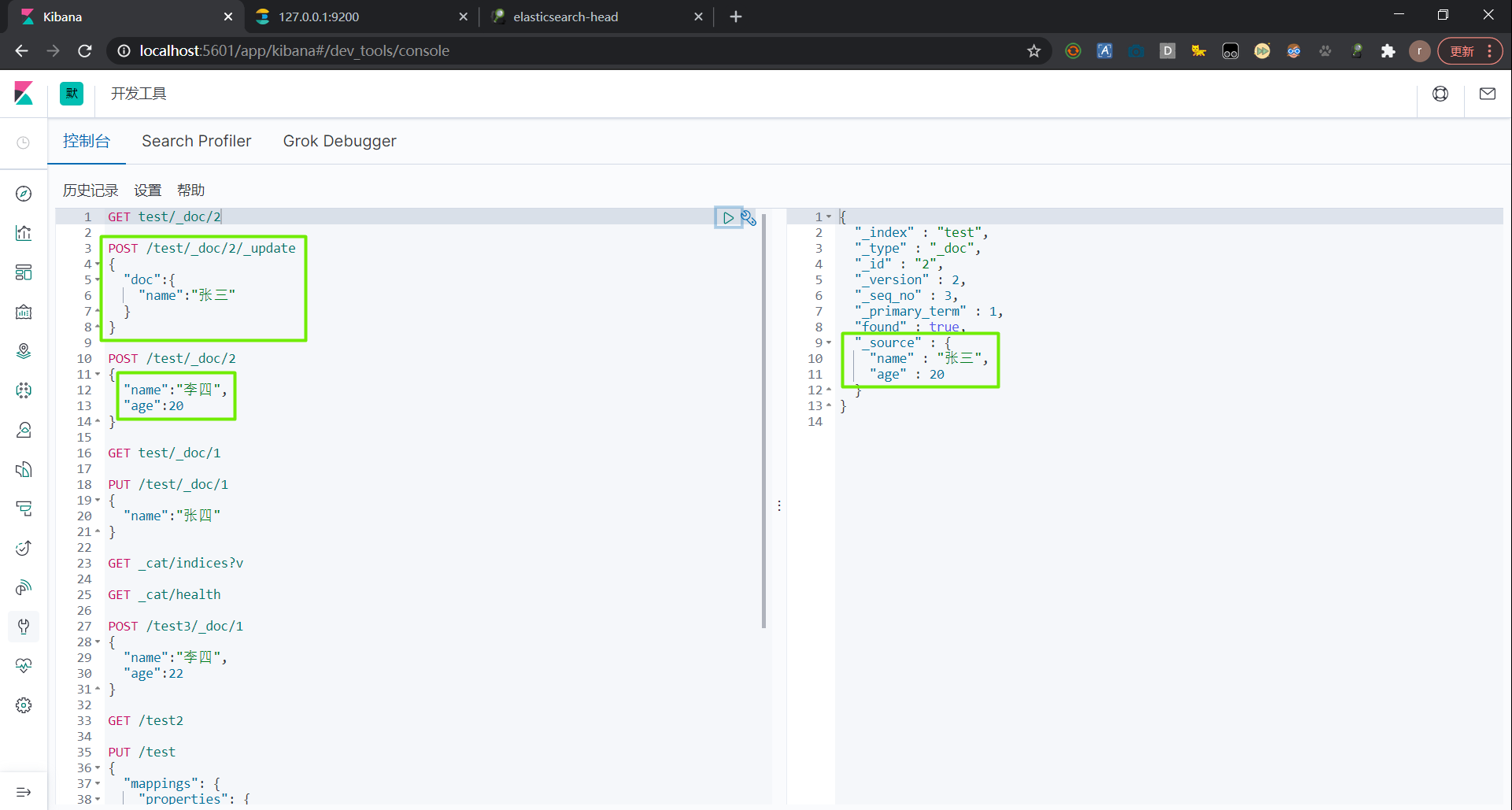Collapse the test3 body at line 28

(x=98, y=642)
